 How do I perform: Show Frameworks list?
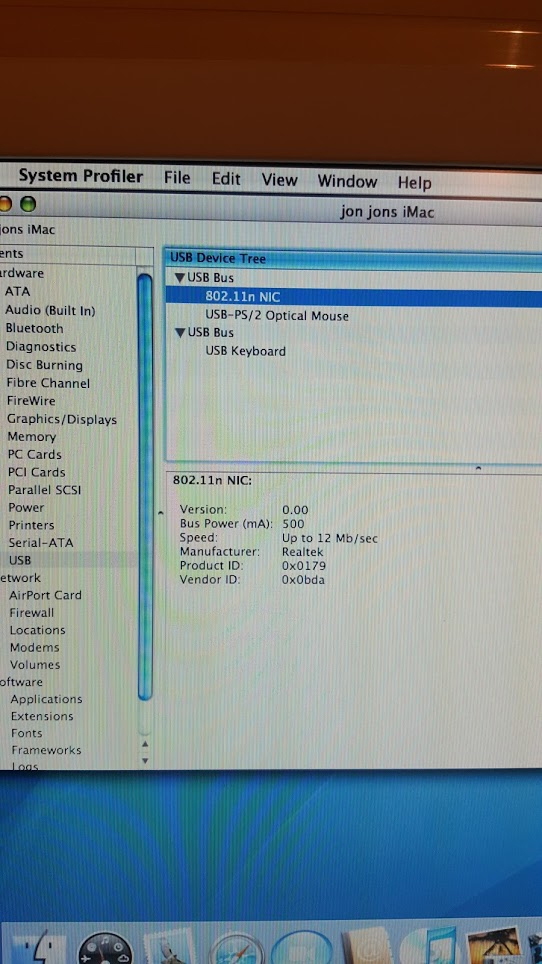point(46,750)
